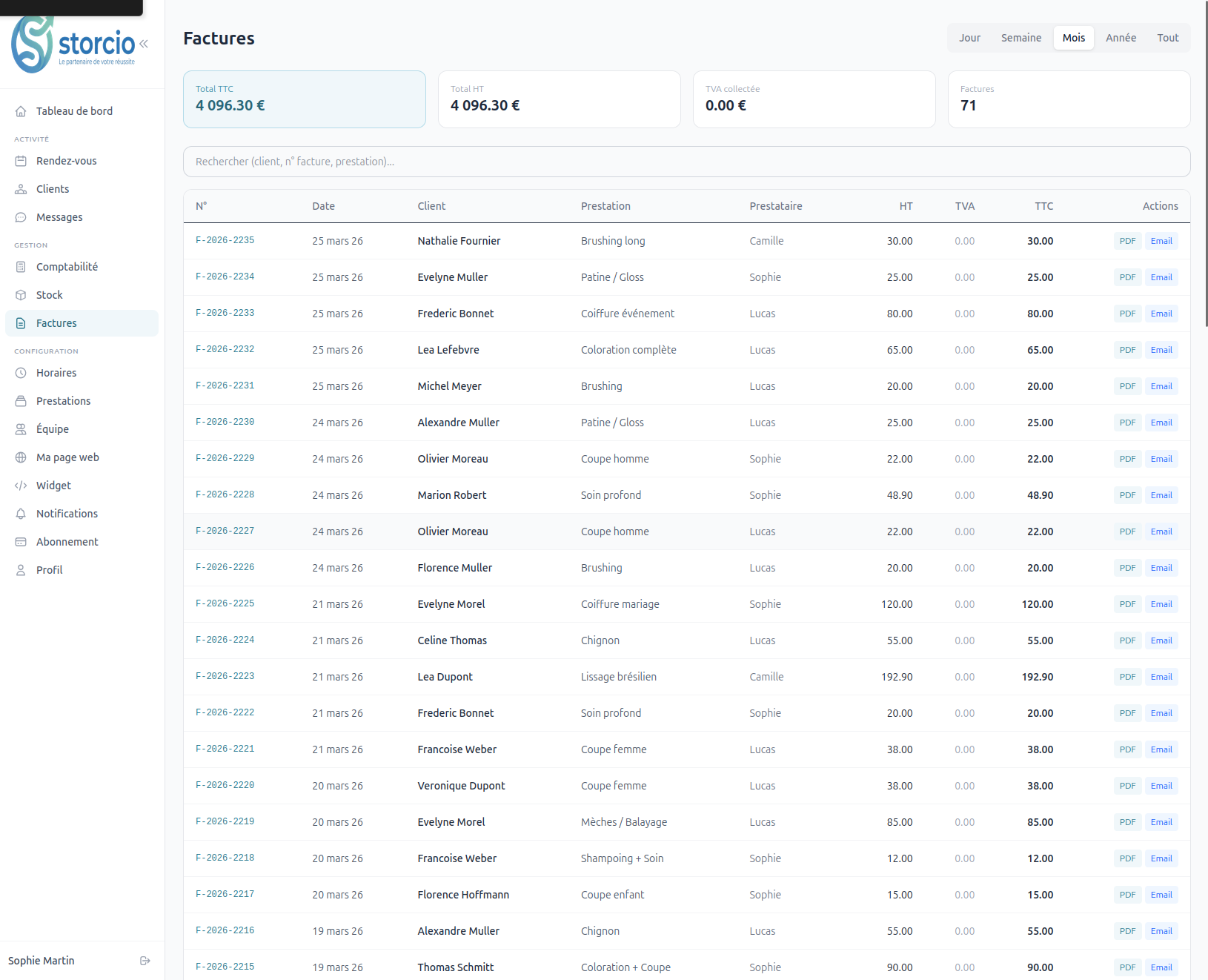
Task: Click the Sophie Martin user name
Action: [42, 961]
